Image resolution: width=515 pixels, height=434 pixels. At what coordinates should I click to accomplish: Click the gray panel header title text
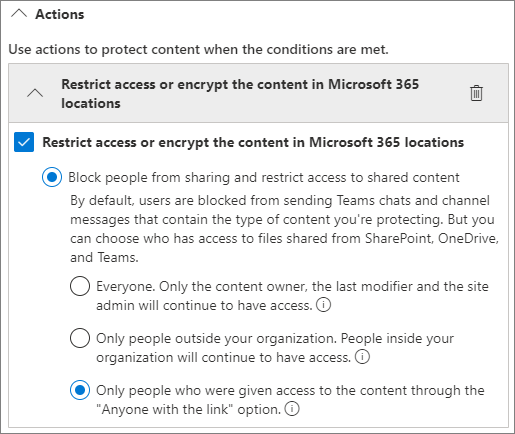pyautogui.click(x=240, y=94)
